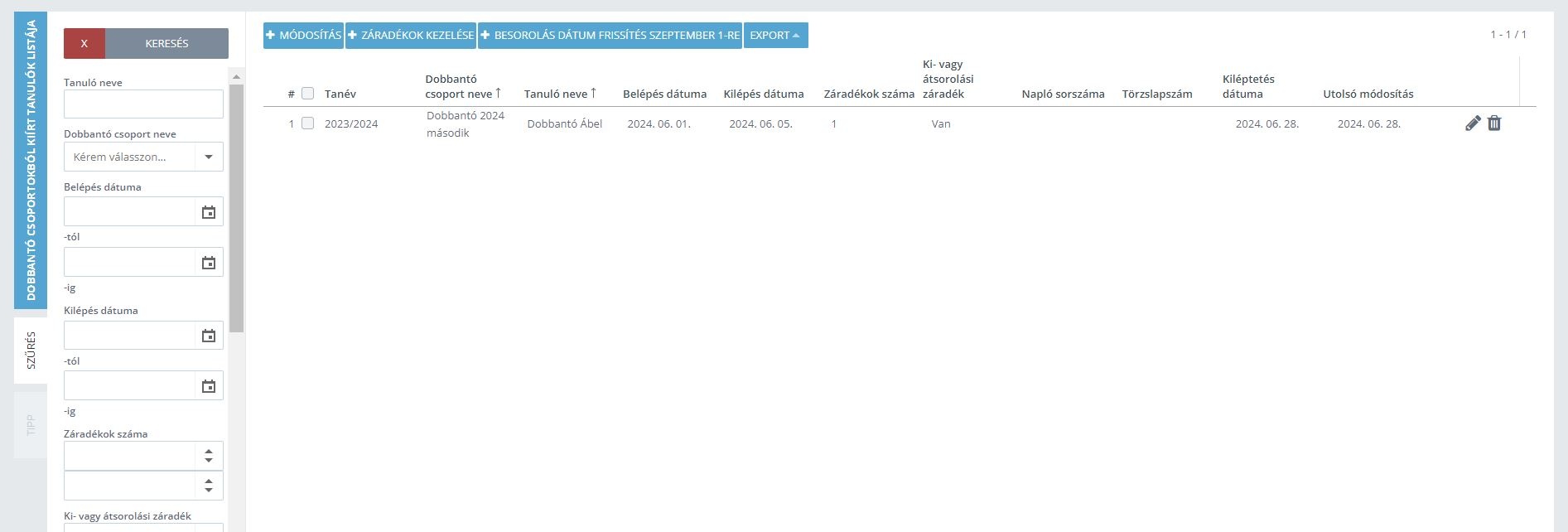Run the Keresés search button

(x=166, y=43)
